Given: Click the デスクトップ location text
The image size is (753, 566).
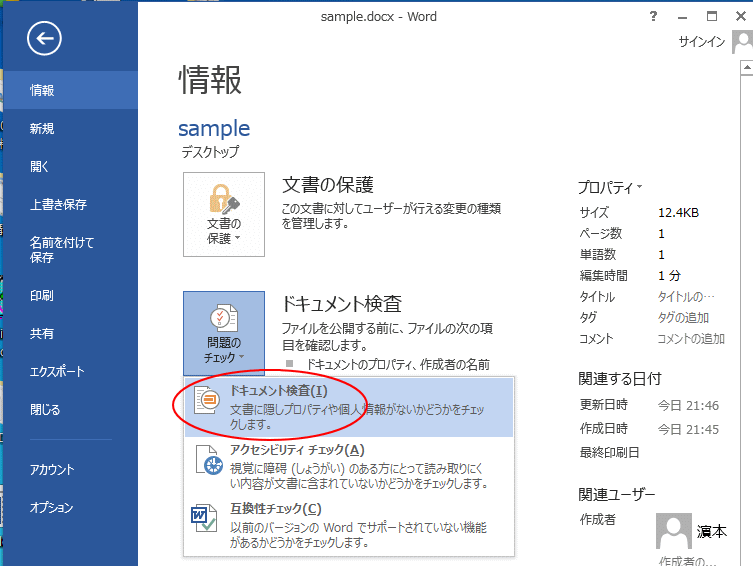Looking at the screenshot, I should tap(210, 152).
